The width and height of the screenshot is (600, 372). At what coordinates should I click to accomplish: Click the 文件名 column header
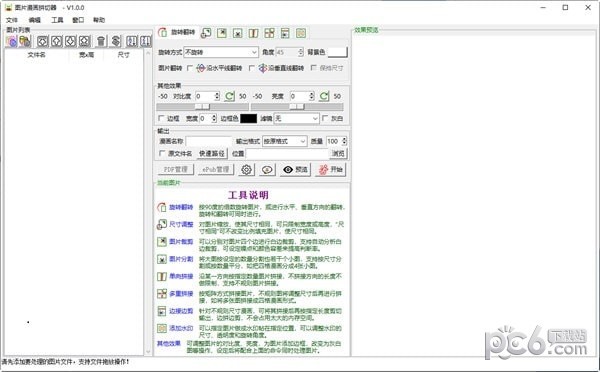[x=36, y=55]
